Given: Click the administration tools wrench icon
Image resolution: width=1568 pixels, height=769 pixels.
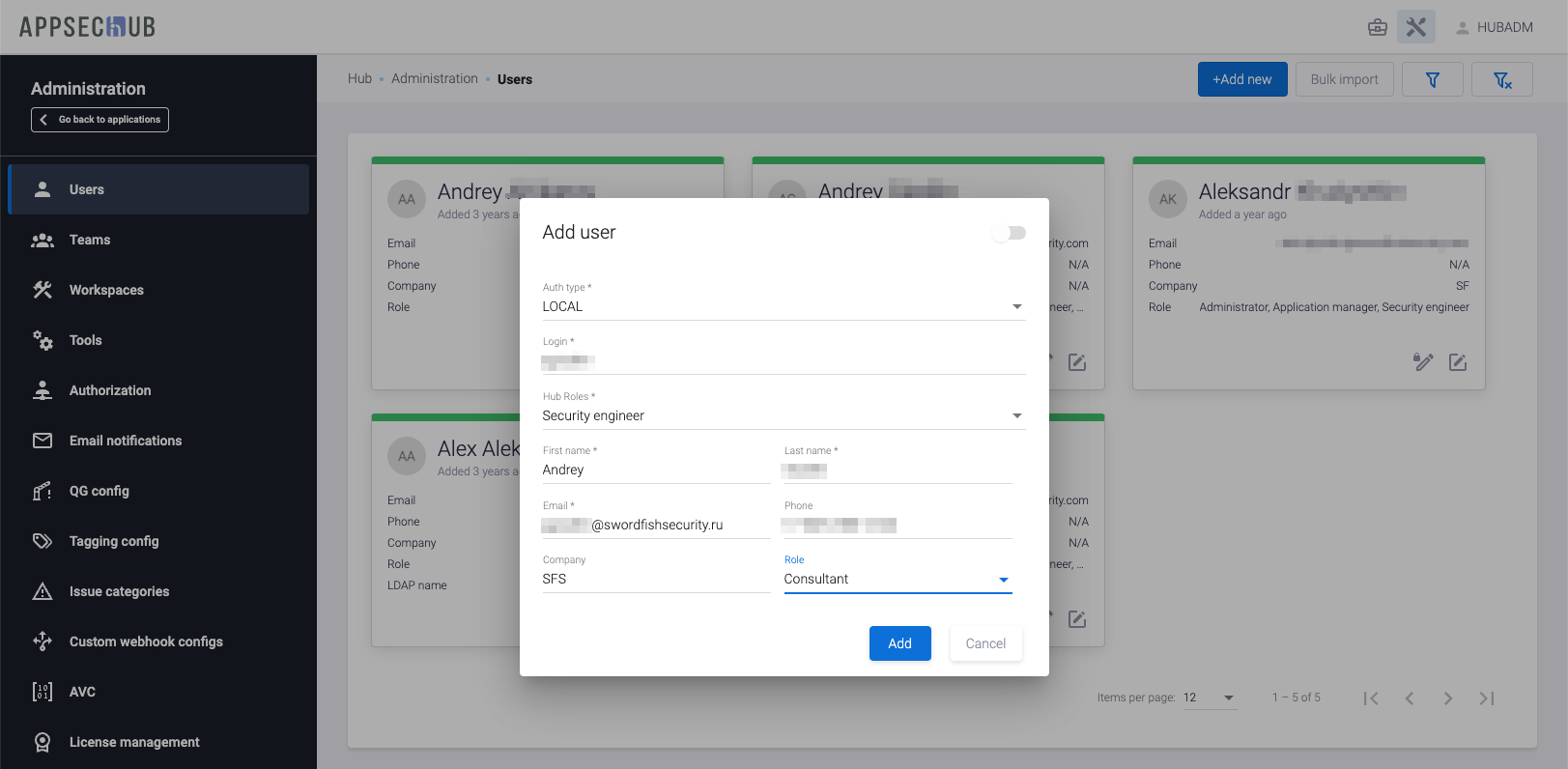Looking at the screenshot, I should (1415, 27).
